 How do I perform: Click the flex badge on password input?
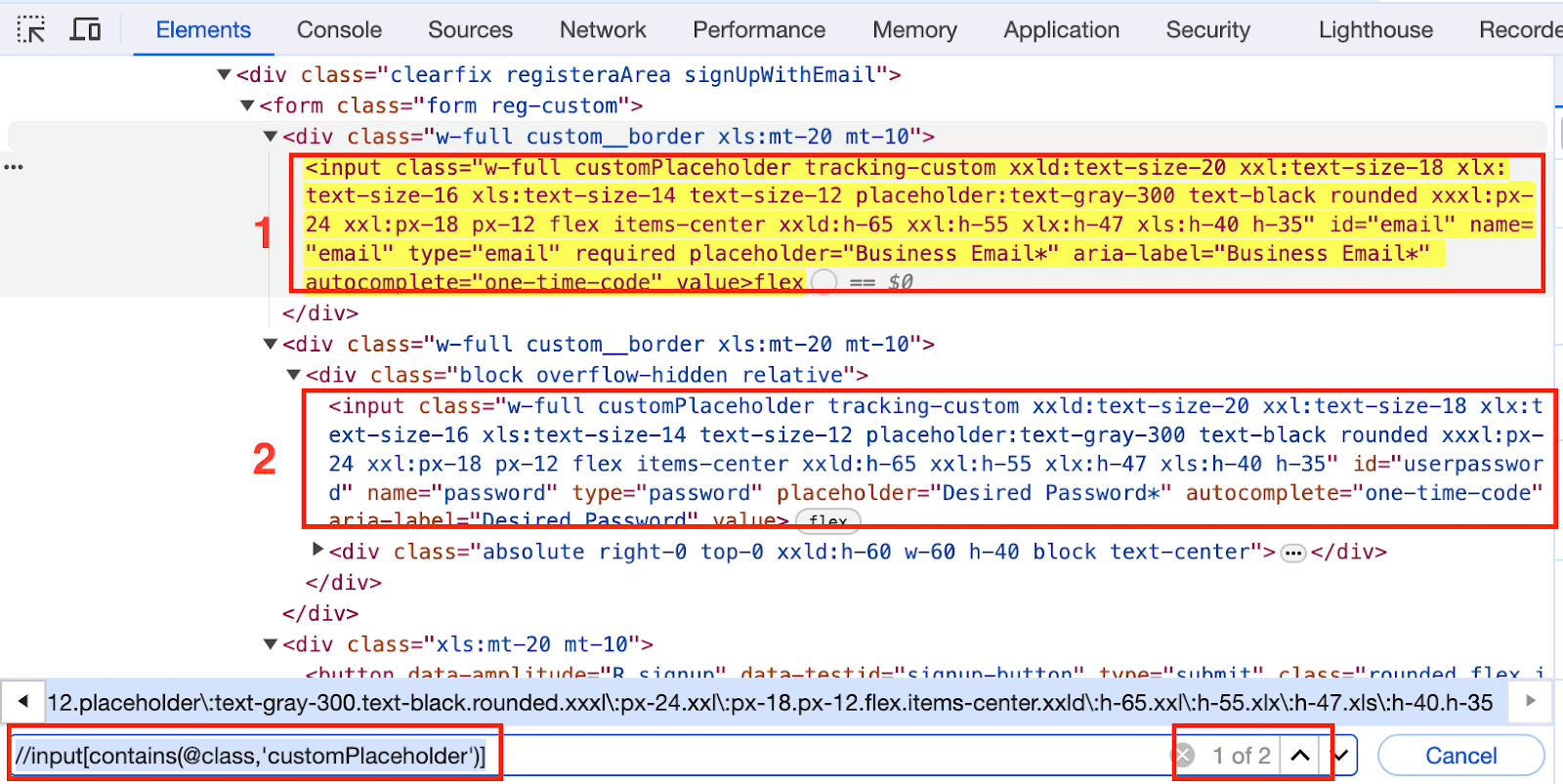828,520
